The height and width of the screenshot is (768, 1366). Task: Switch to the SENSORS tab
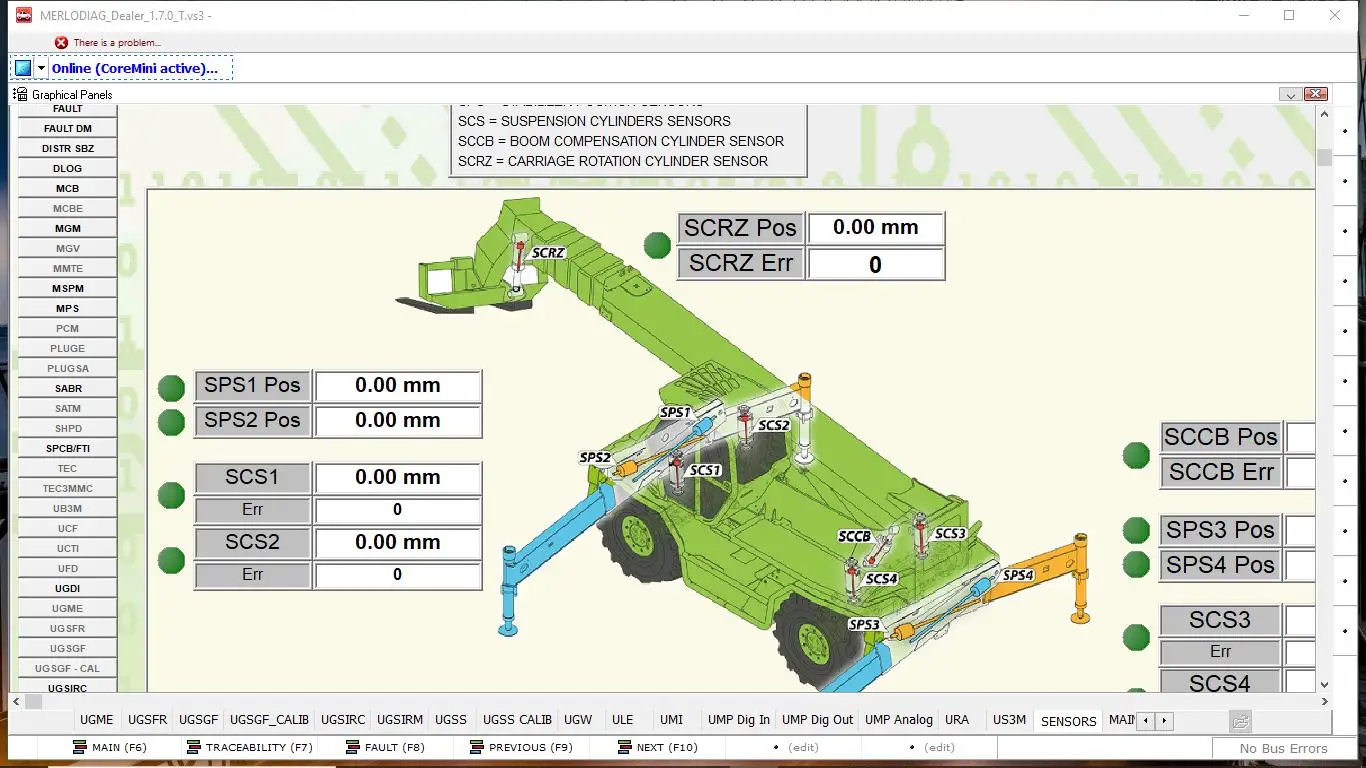coord(1067,720)
